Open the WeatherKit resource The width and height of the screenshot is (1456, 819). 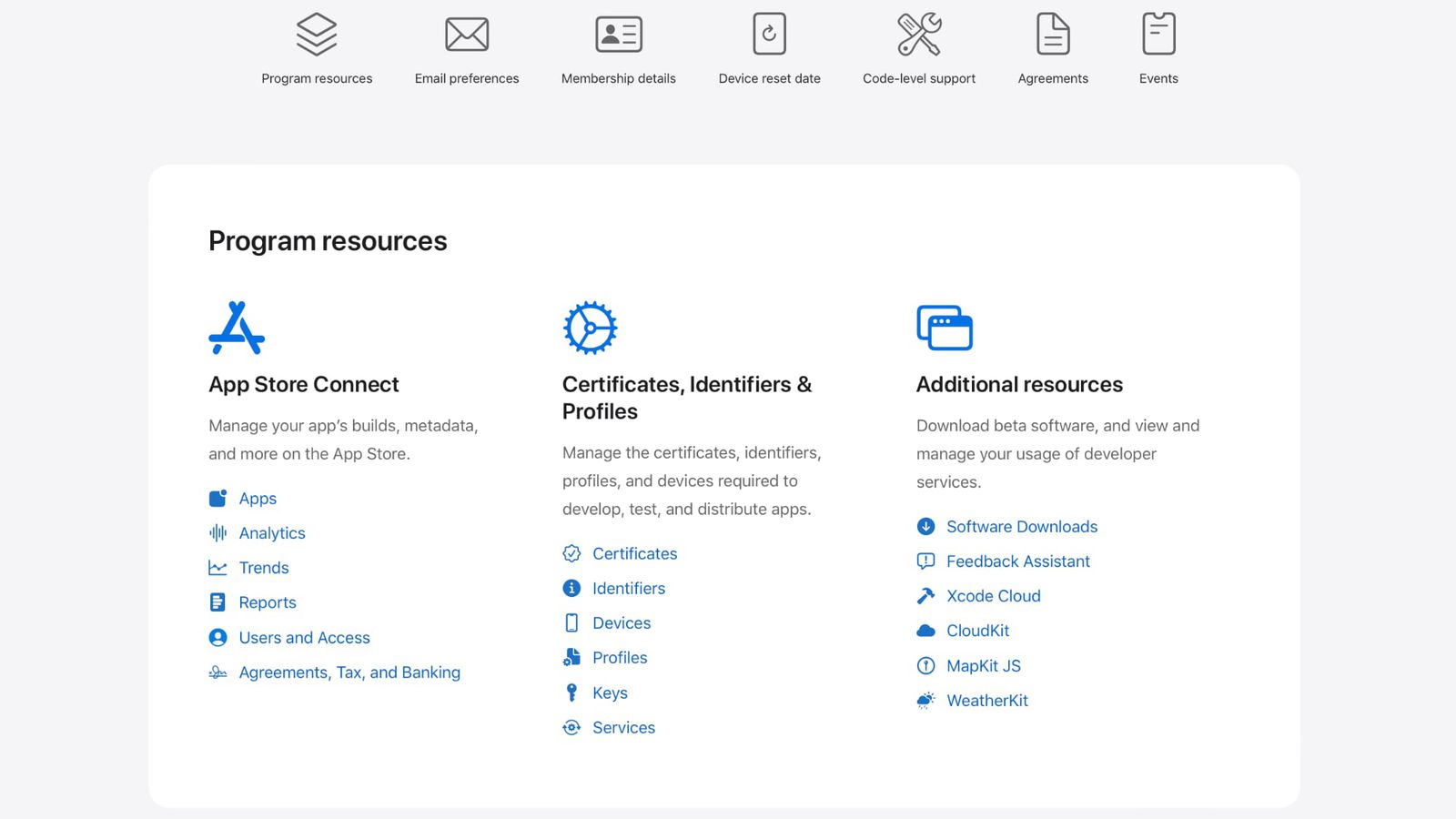point(987,701)
